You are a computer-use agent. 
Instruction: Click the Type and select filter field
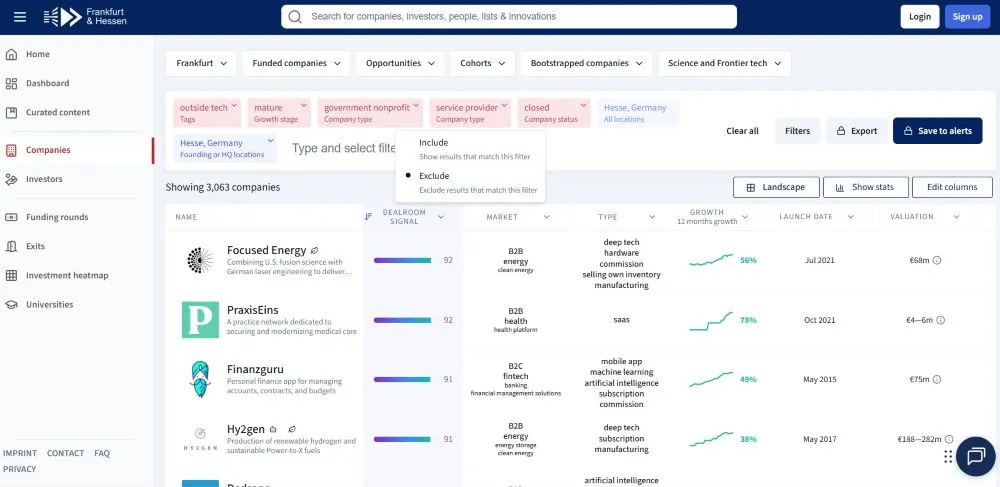[344, 149]
